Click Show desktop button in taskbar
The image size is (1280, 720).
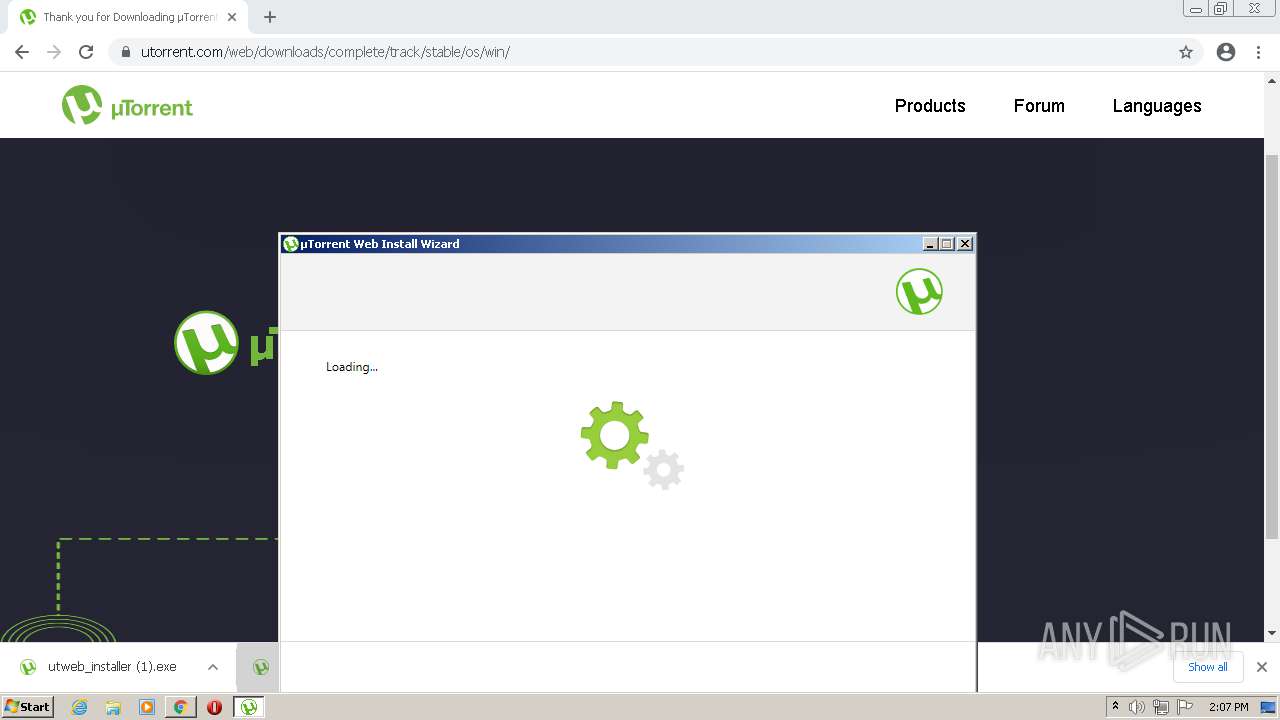pos(1268,707)
